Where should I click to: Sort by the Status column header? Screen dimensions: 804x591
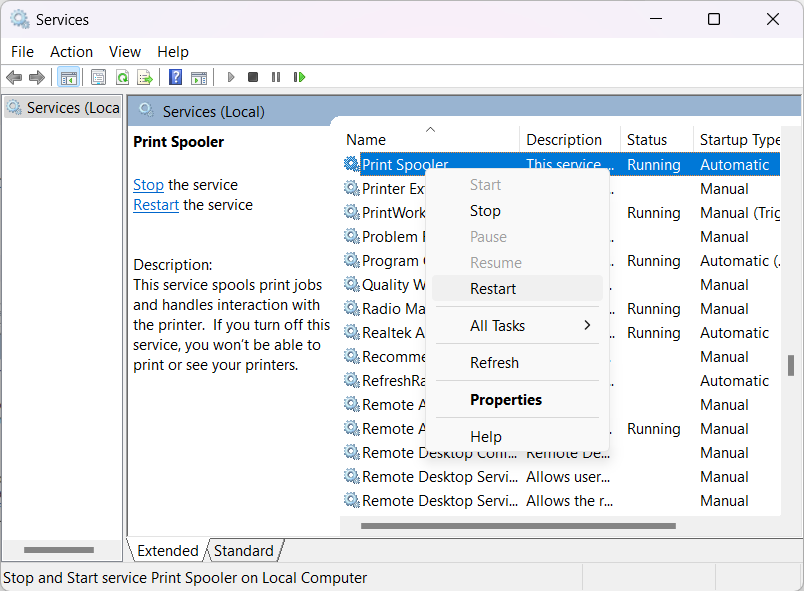[x=657, y=139]
